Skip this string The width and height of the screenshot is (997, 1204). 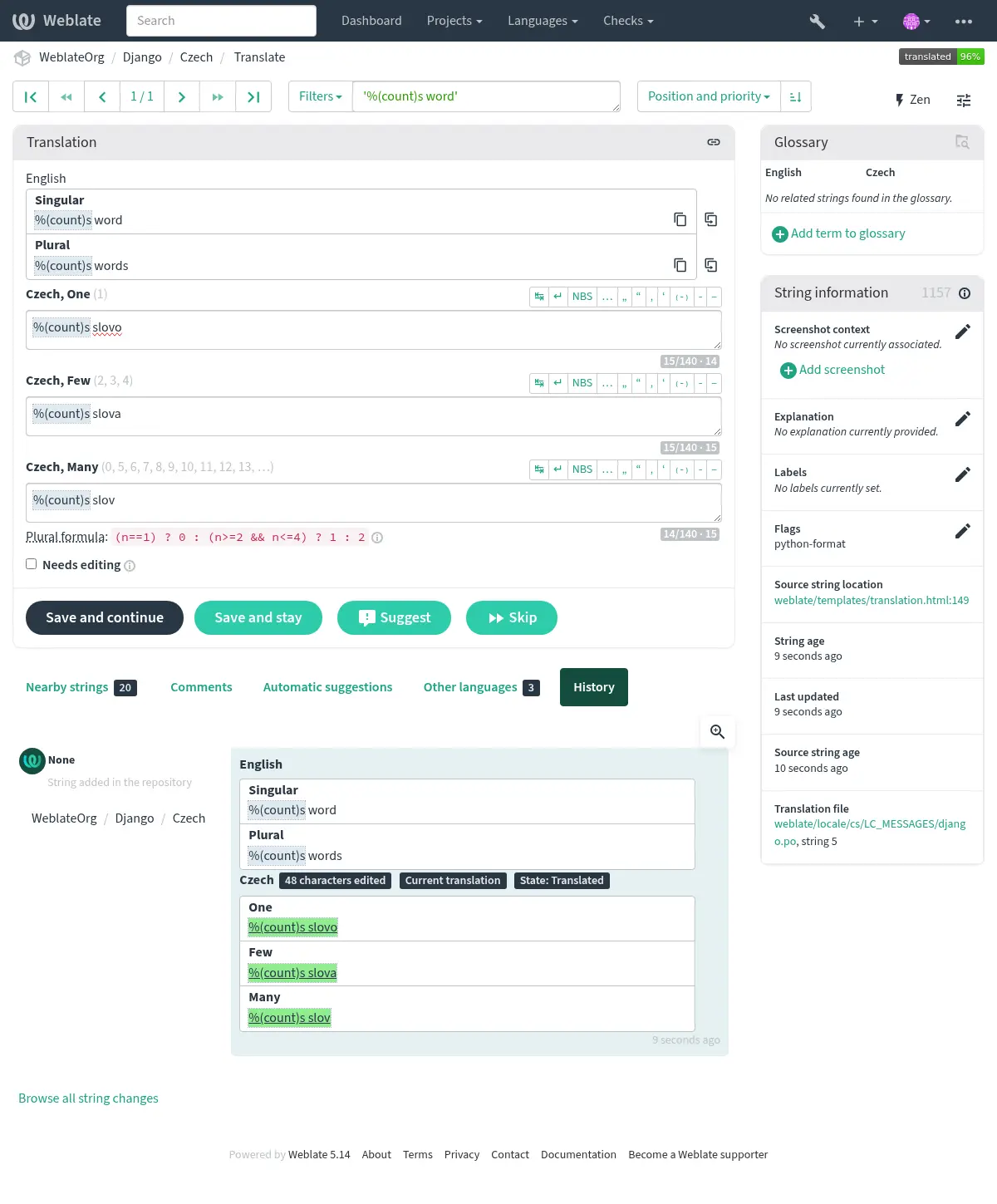pyautogui.click(x=512, y=617)
